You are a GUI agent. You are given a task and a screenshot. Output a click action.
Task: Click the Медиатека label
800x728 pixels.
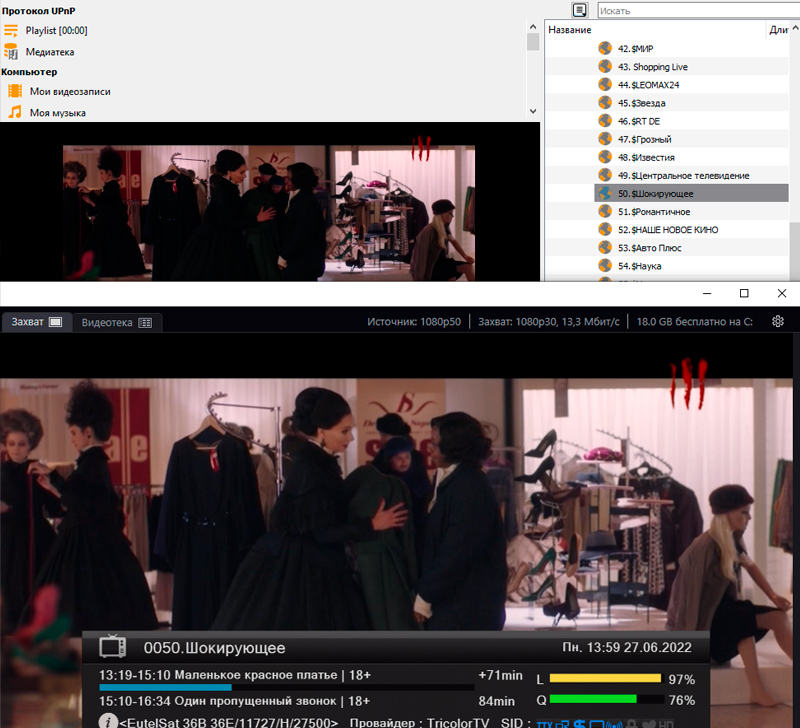coord(49,52)
